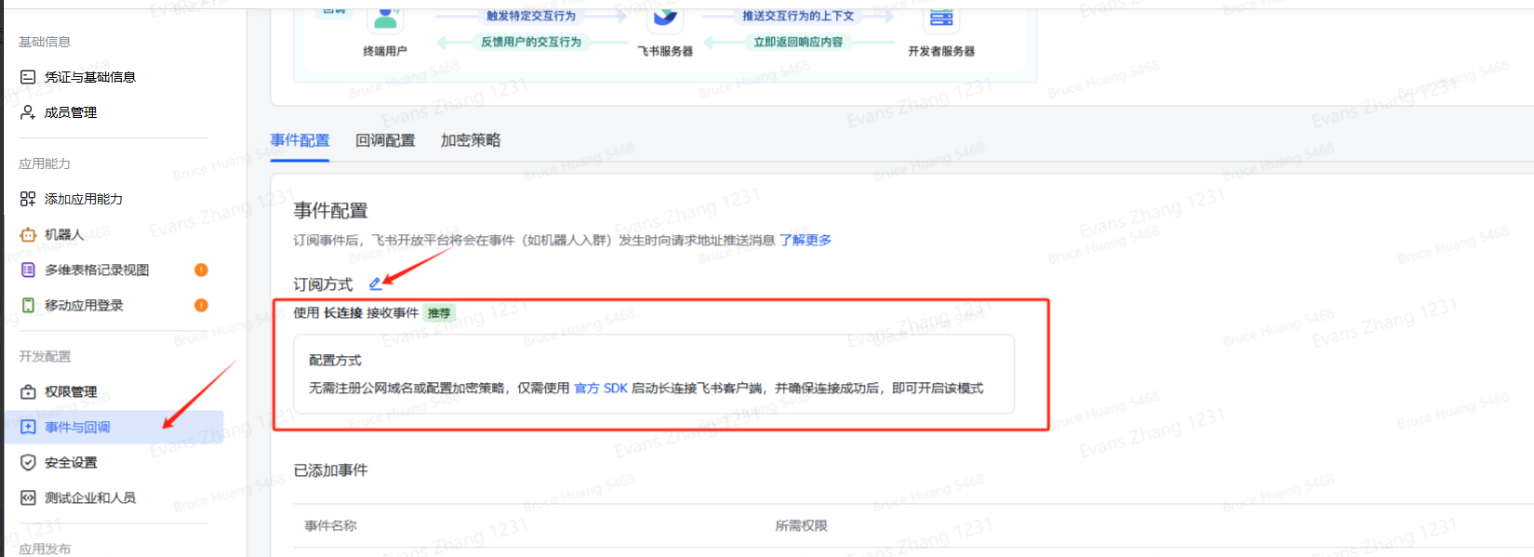1534x557 pixels.
Task: Click the 事件名称 column header
Action: click(331, 526)
